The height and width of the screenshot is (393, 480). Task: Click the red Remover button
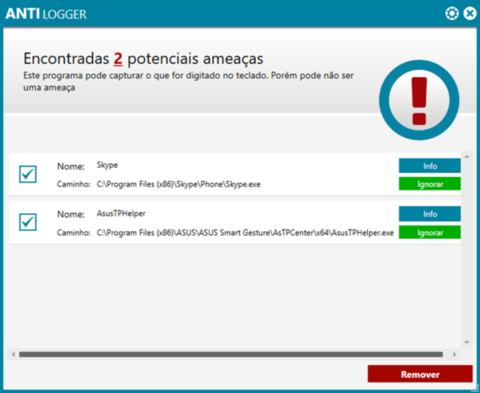(x=420, y=374)
